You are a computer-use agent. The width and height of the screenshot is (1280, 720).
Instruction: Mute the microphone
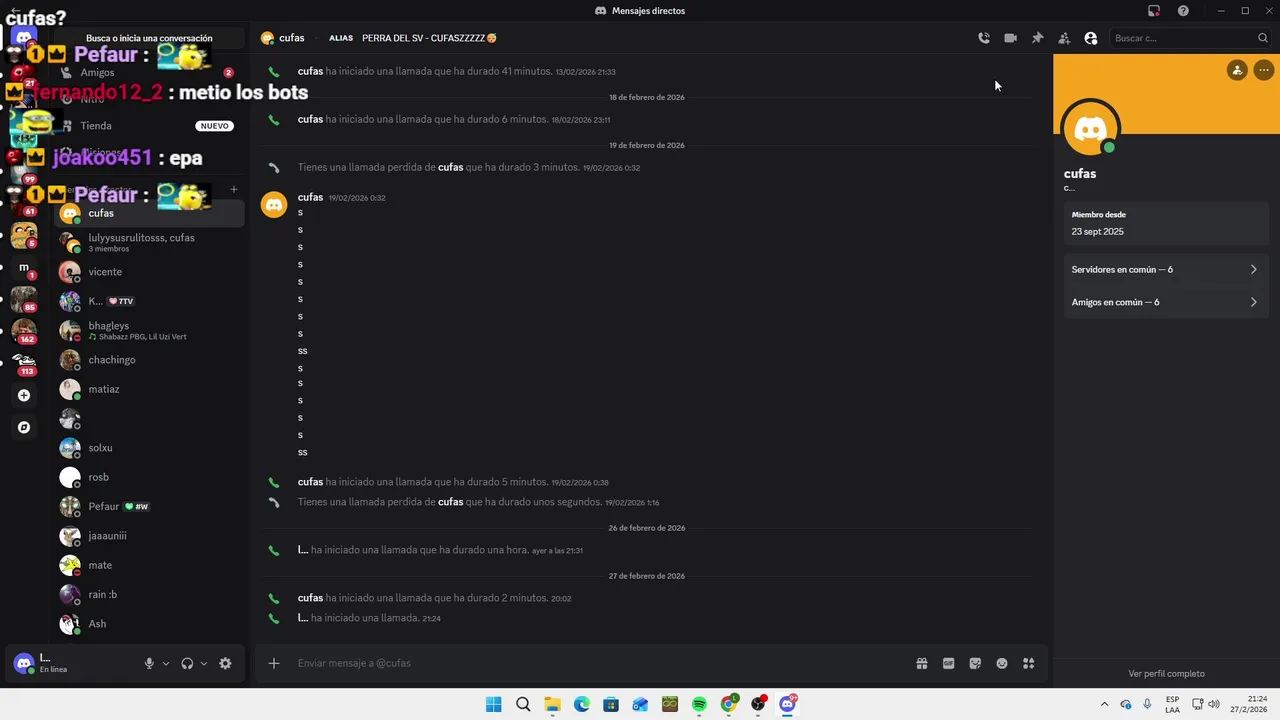tap(149, 663)
